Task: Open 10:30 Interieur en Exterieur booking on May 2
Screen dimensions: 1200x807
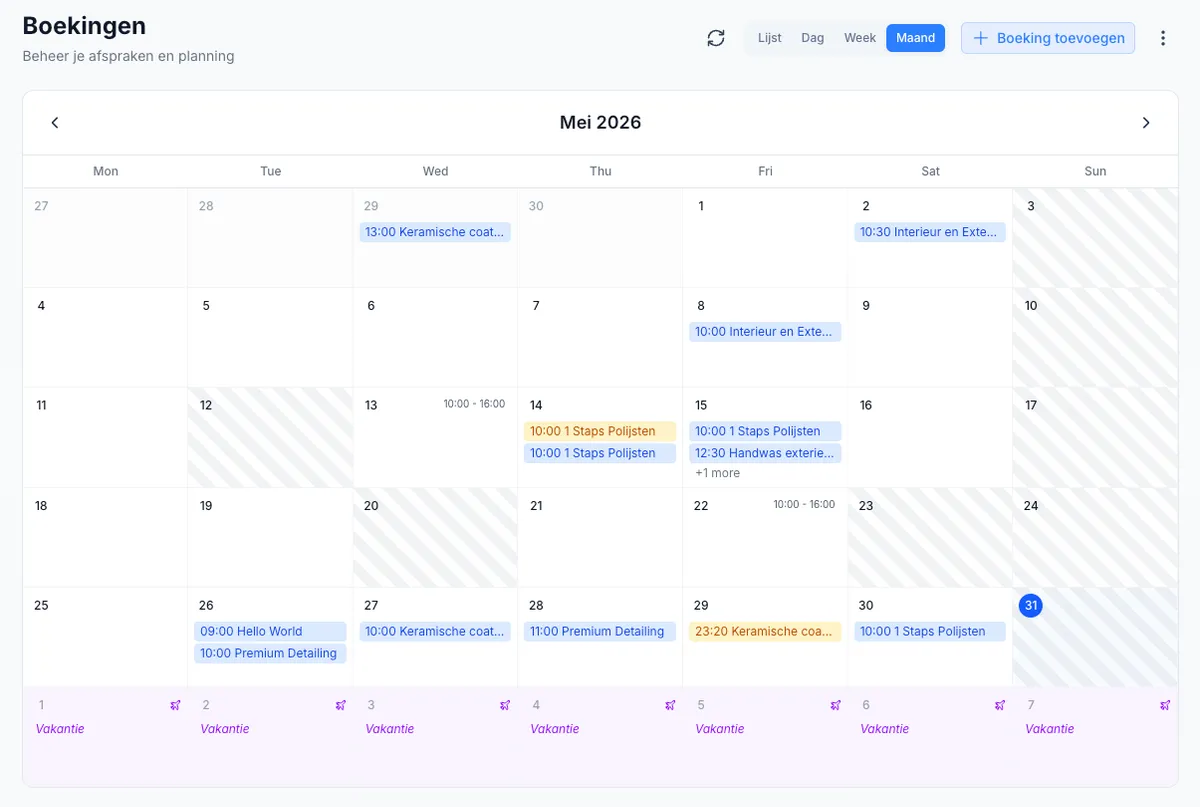Action: 930,232
